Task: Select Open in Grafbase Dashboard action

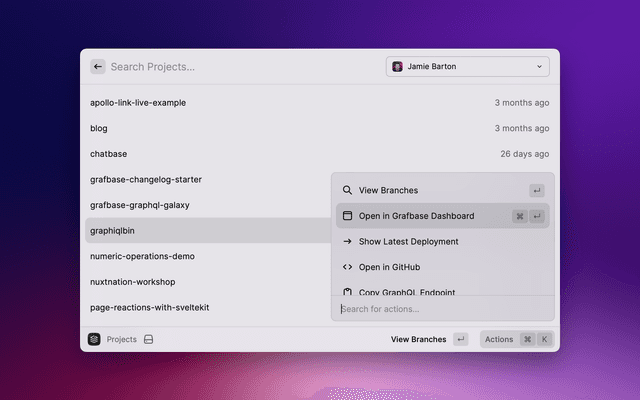Action: click(x=416, y=216)
